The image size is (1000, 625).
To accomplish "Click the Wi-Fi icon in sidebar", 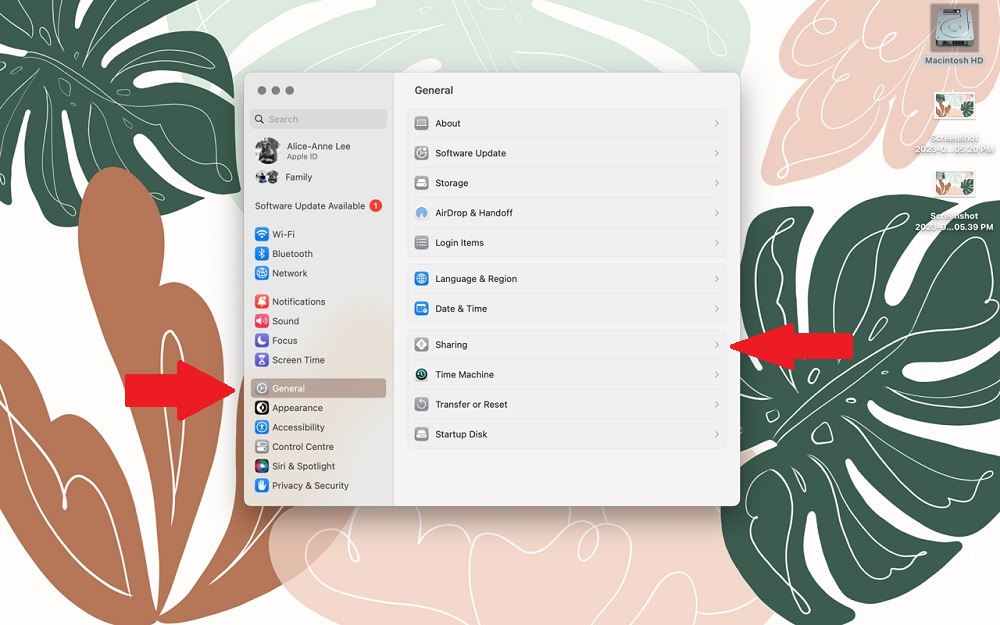I will click(261, 234).
